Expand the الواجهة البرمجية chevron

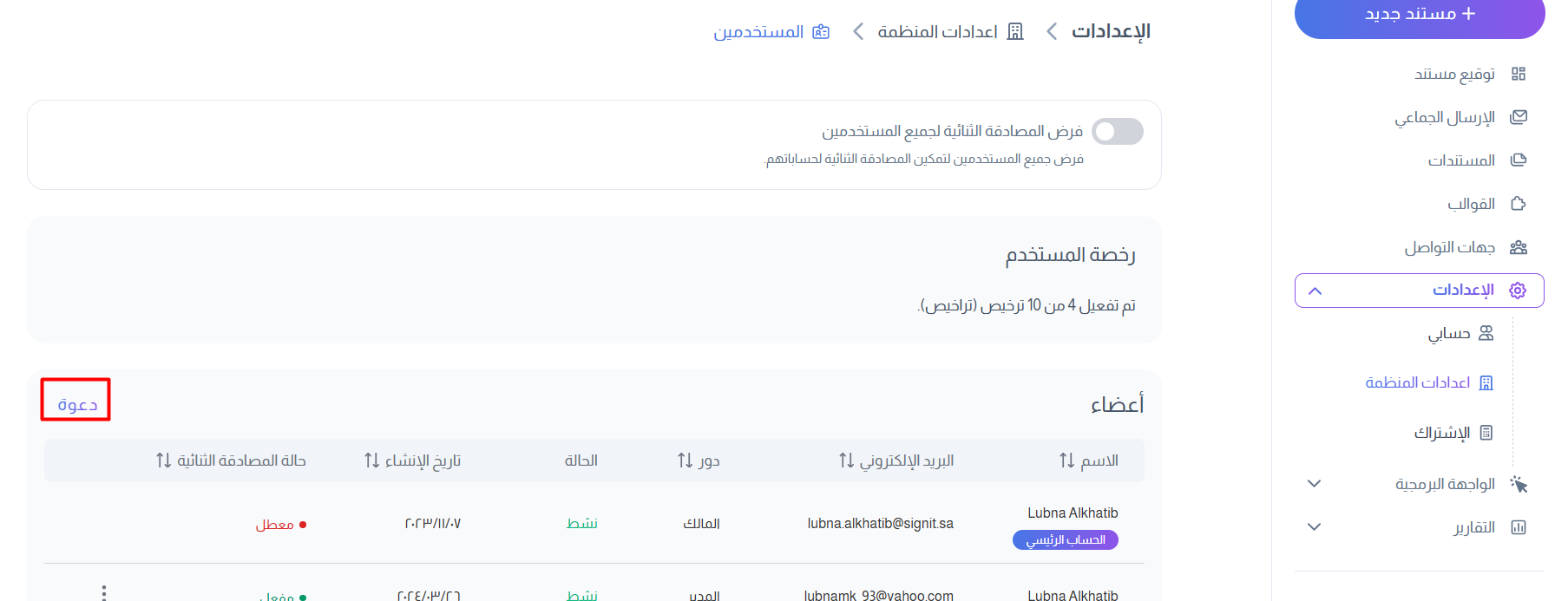pos(1315,484)
